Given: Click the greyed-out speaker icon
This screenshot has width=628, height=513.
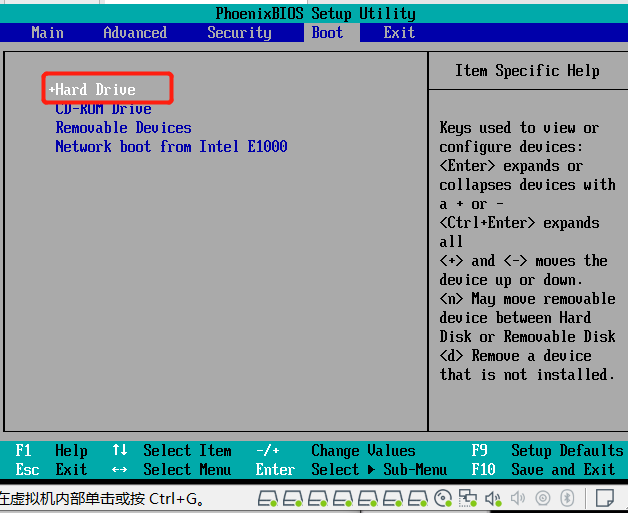Looking at the screenshot, I should [518, 498].
